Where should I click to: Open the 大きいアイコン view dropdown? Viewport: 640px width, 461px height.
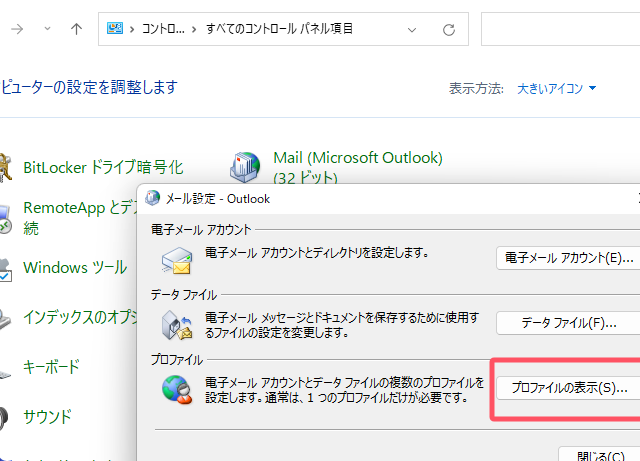(556, 89)
